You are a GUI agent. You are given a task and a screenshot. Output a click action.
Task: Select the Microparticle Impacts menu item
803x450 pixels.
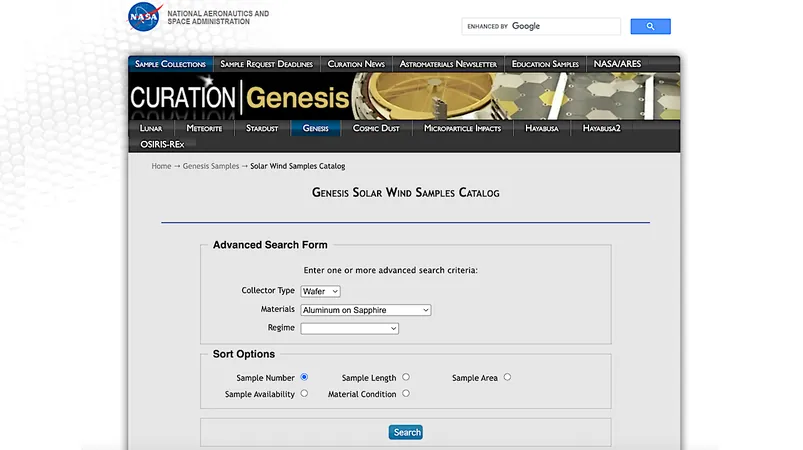pyautogui.click(x=462, y=128)
